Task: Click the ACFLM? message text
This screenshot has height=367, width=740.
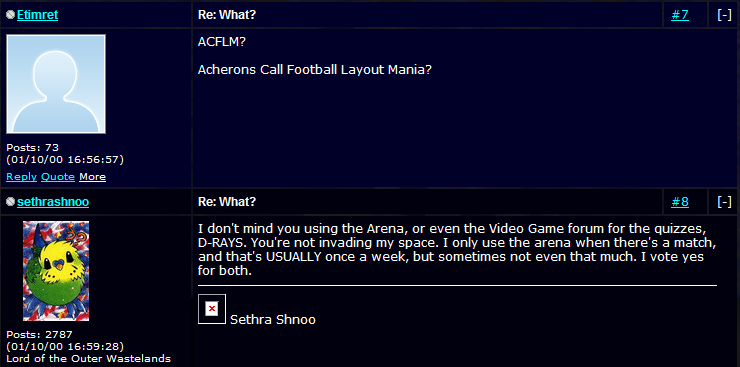Action: tap(222, 42)
